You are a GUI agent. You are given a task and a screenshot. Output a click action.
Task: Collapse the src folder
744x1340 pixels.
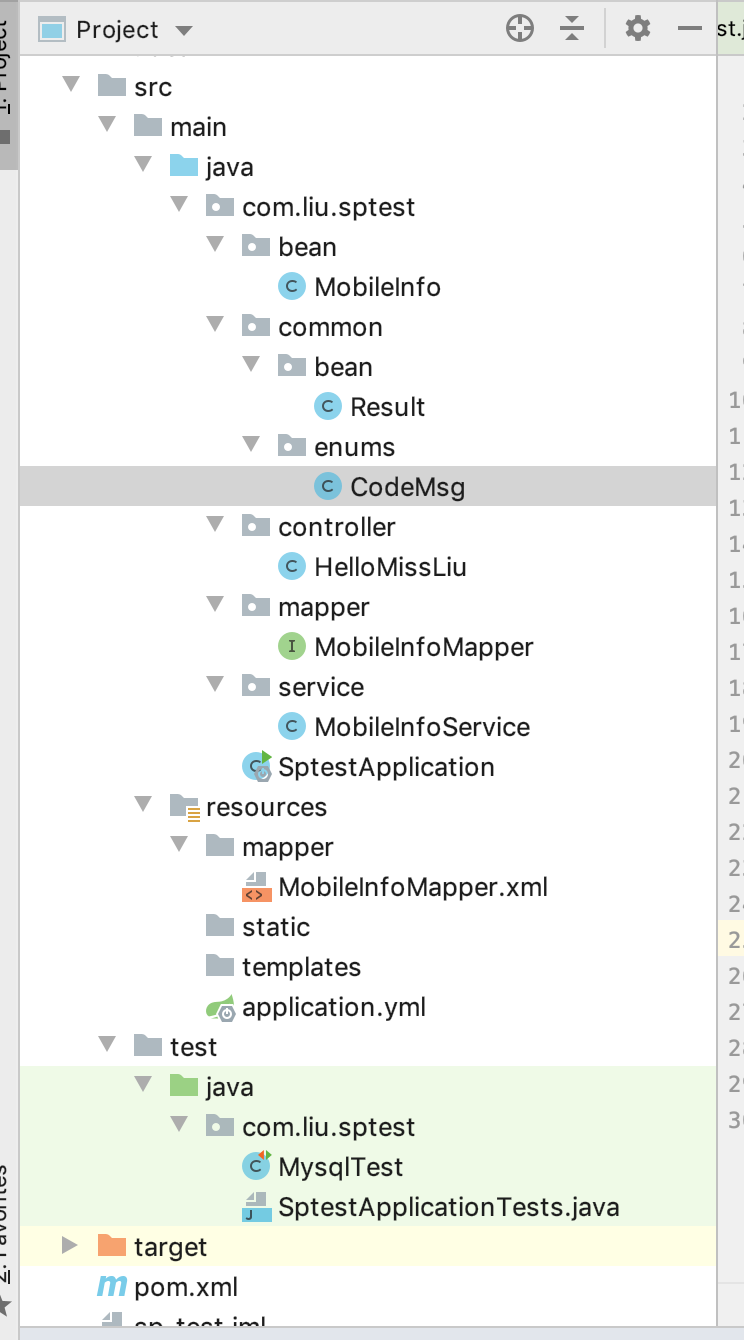(71, 86)
